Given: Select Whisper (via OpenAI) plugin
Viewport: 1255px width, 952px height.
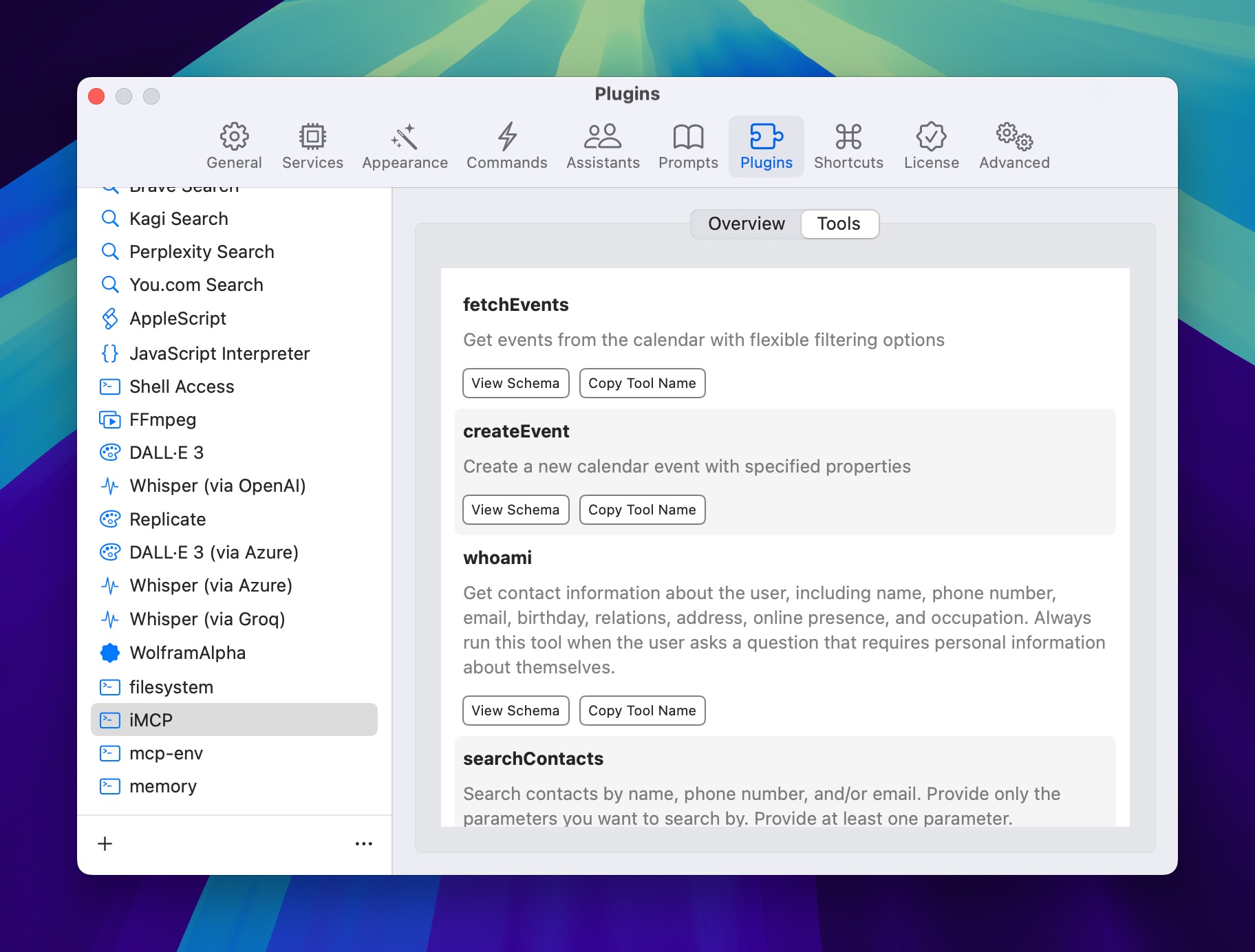Looking at the screenshot, I should [234, 486].
